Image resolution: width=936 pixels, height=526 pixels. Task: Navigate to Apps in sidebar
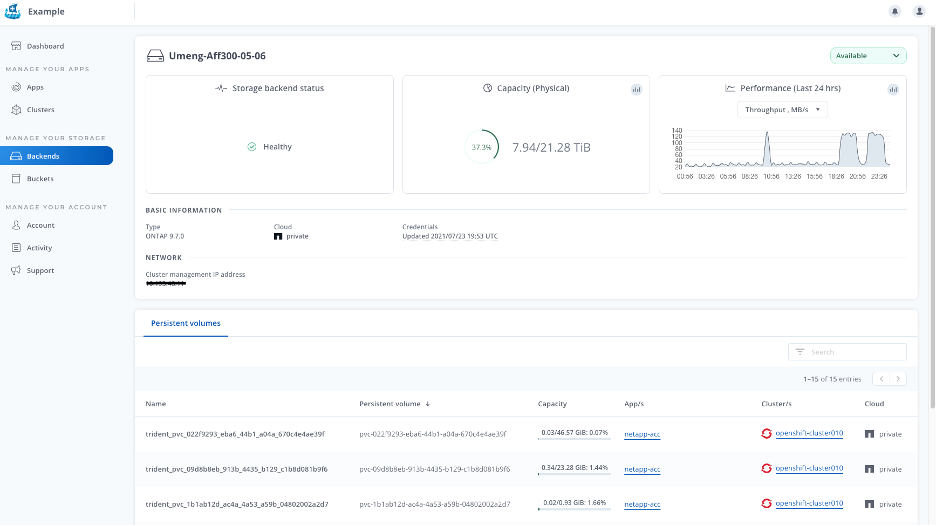(34, 87)
